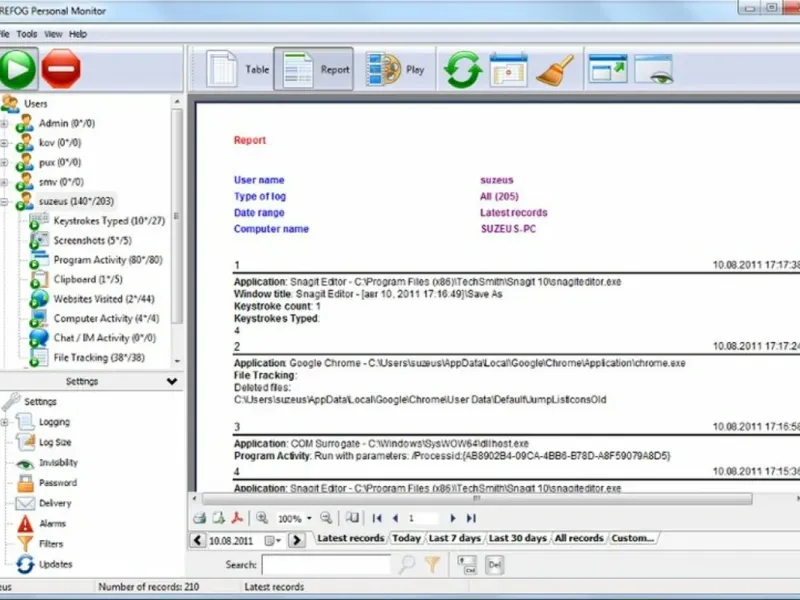The height and width of the screenshot is (600, 800).
Task: Open the 10.08.2011 date dropdown
Action: (x=273, y=540)
